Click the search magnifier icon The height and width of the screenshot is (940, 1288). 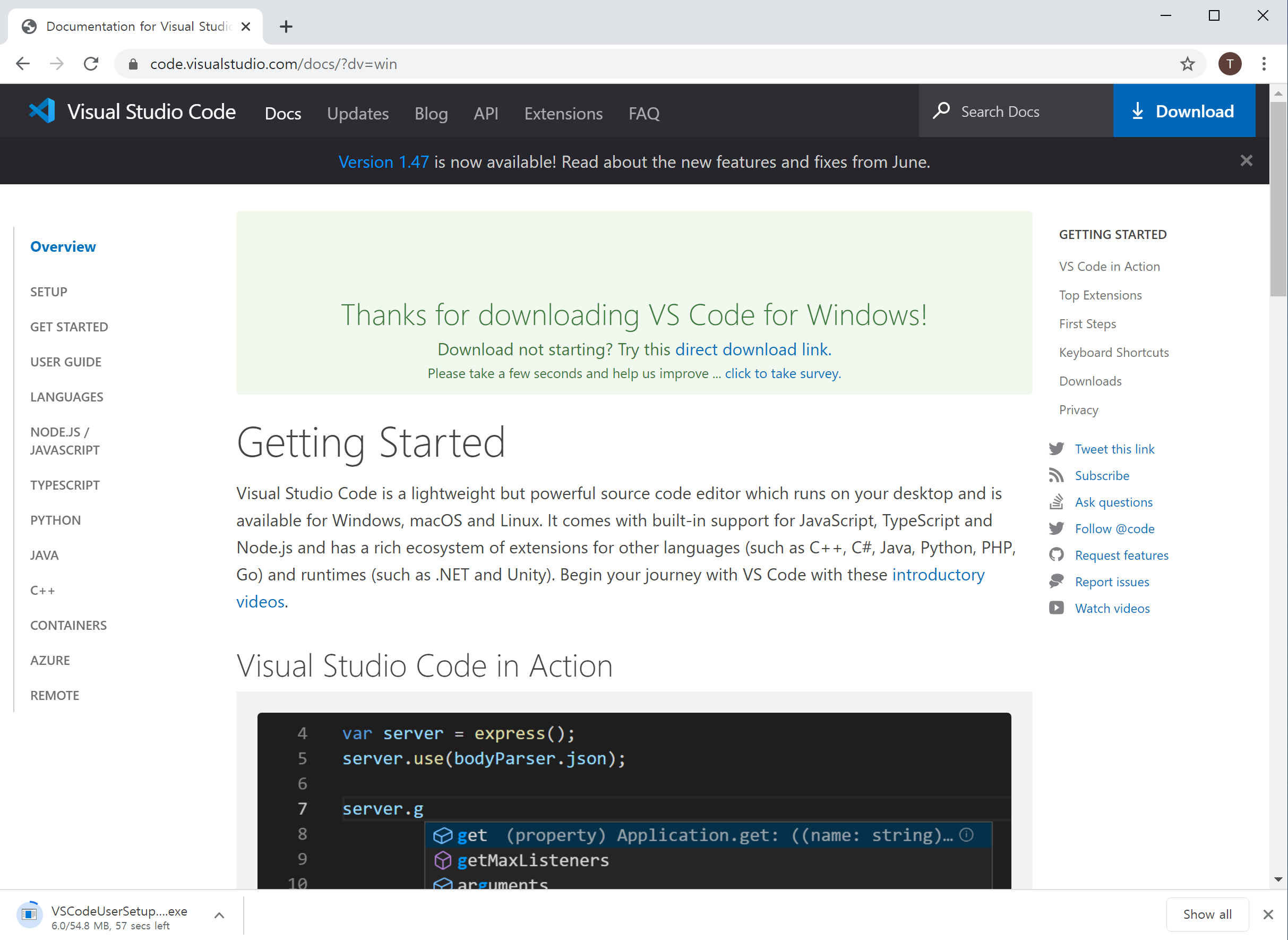(941, 110)
